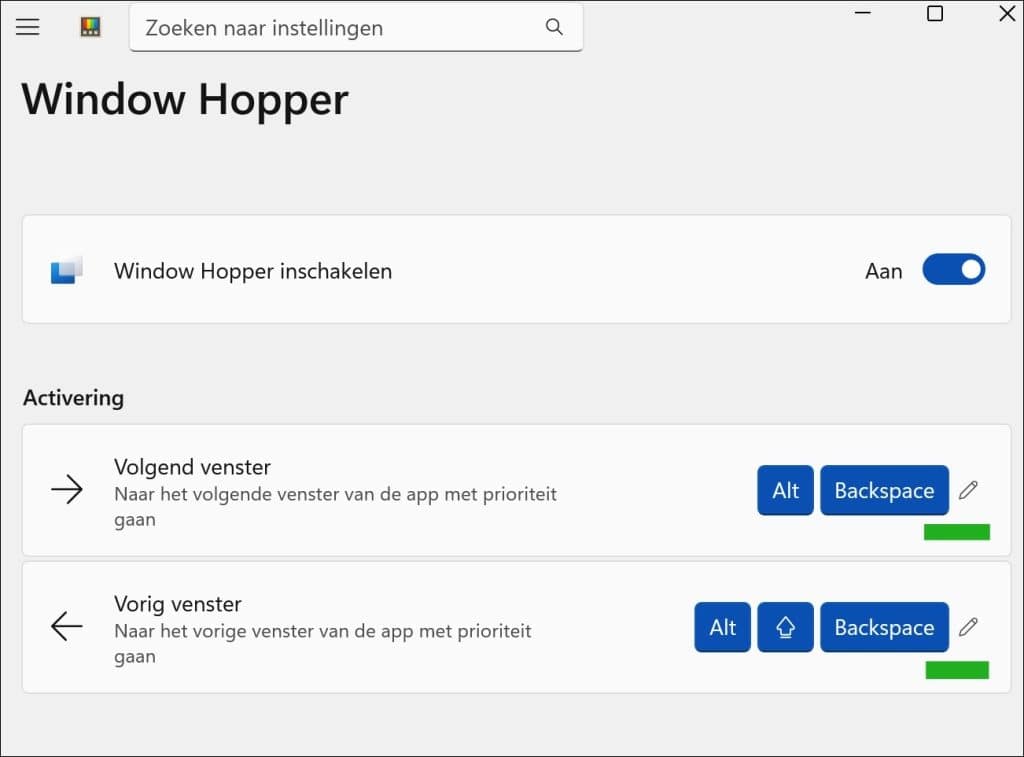Click the Alt key in the Vorig venster shortcut
Image resolution: width=1024 pixels, height=757 pixels.
click(722, 627)
